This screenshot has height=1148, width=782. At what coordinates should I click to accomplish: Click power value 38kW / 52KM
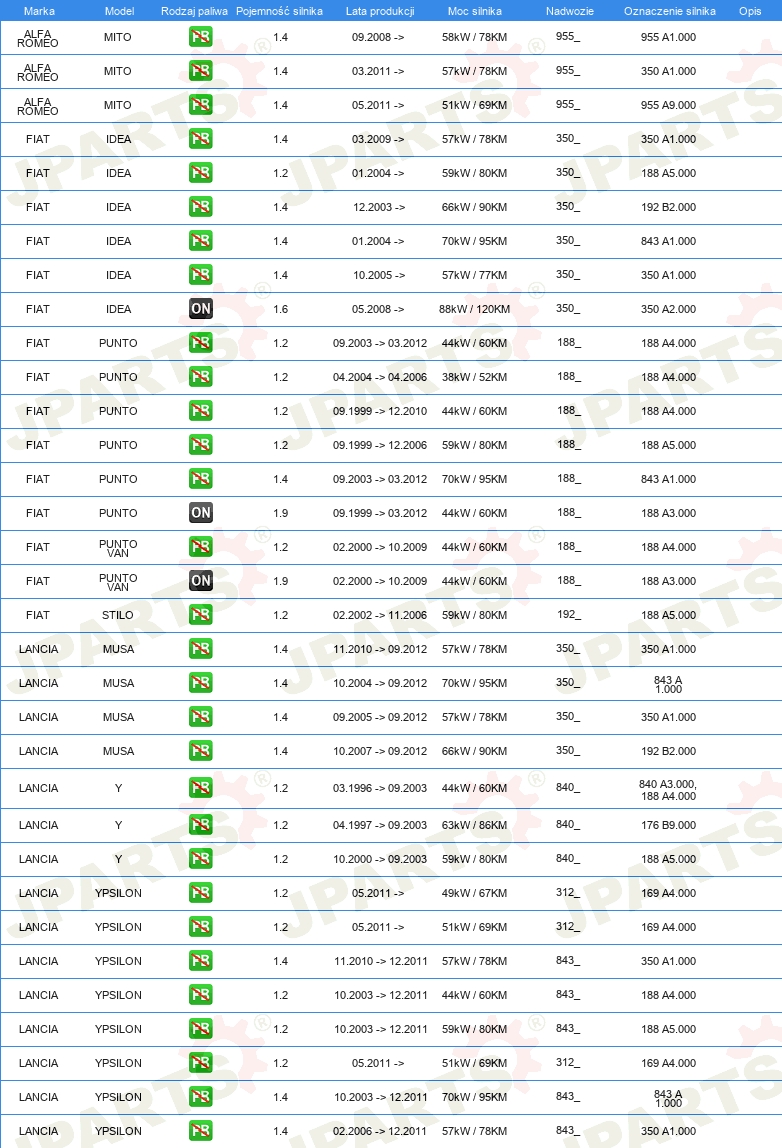(474, 377)
